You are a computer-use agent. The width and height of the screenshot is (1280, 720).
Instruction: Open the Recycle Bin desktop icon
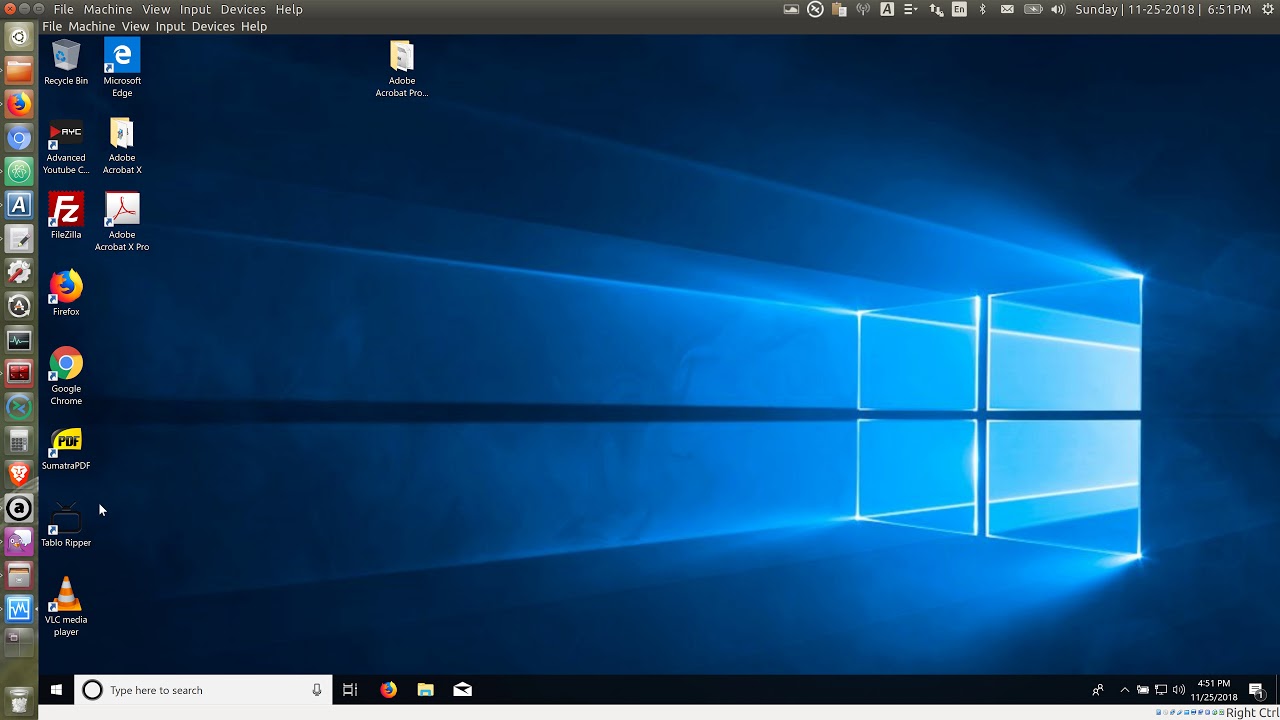click(66, 63)
